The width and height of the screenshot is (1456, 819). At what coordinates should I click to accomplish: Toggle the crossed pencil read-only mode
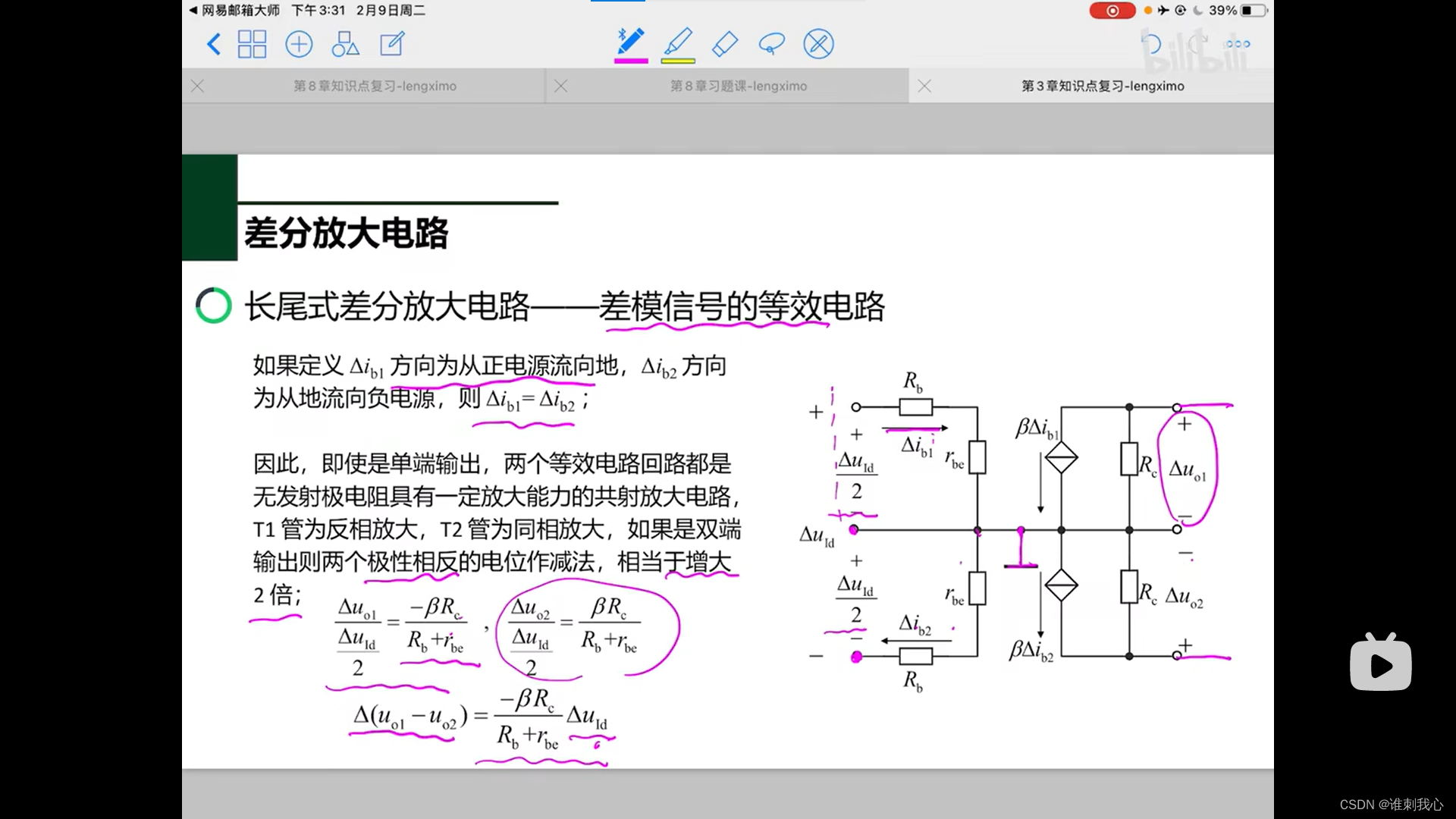coord(818,44)
